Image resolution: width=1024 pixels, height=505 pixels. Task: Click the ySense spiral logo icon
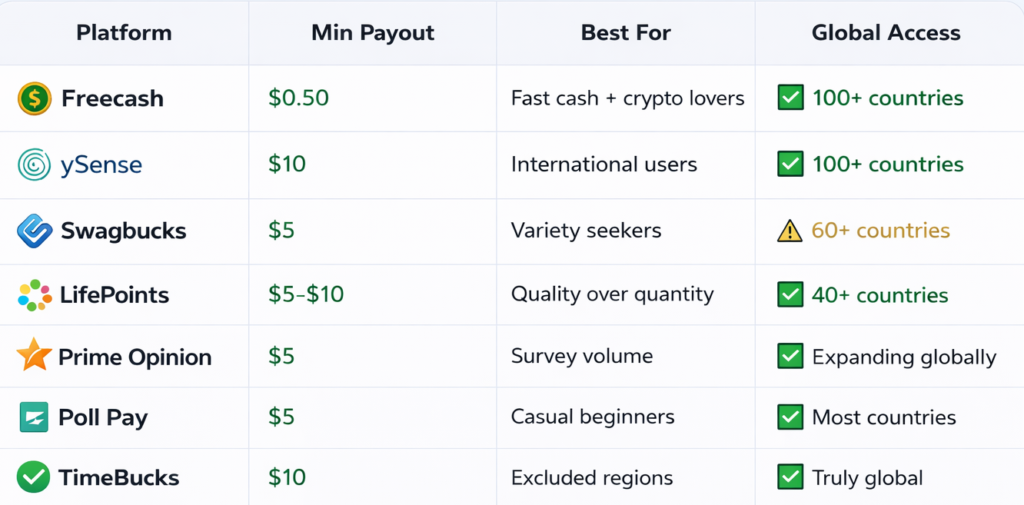tap(34, 164)
